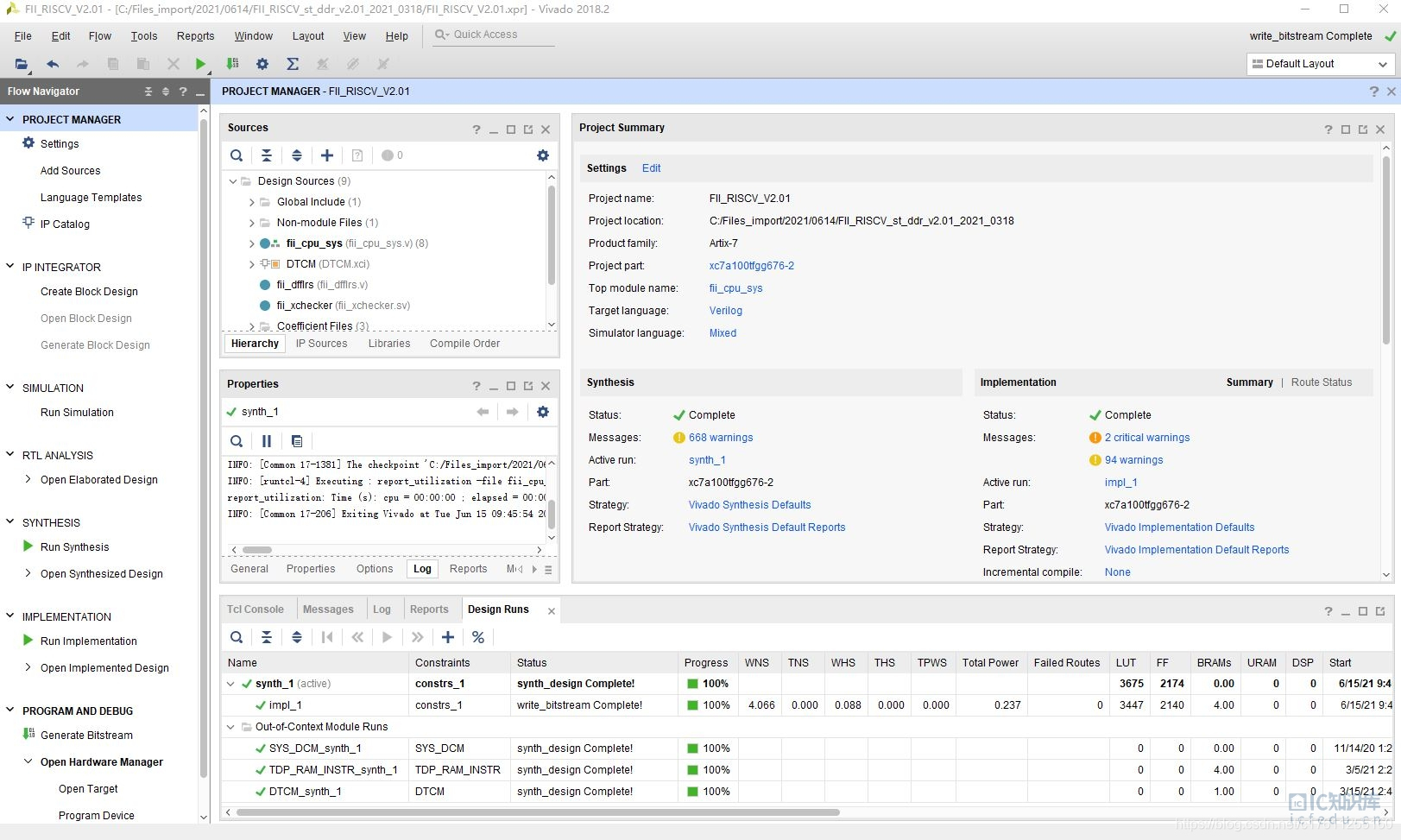Image resolution: width=1401 pixels, height=840 pixels.
Task: Open the Reports menu
Action: pyautogui.click(x=196, y=36)
